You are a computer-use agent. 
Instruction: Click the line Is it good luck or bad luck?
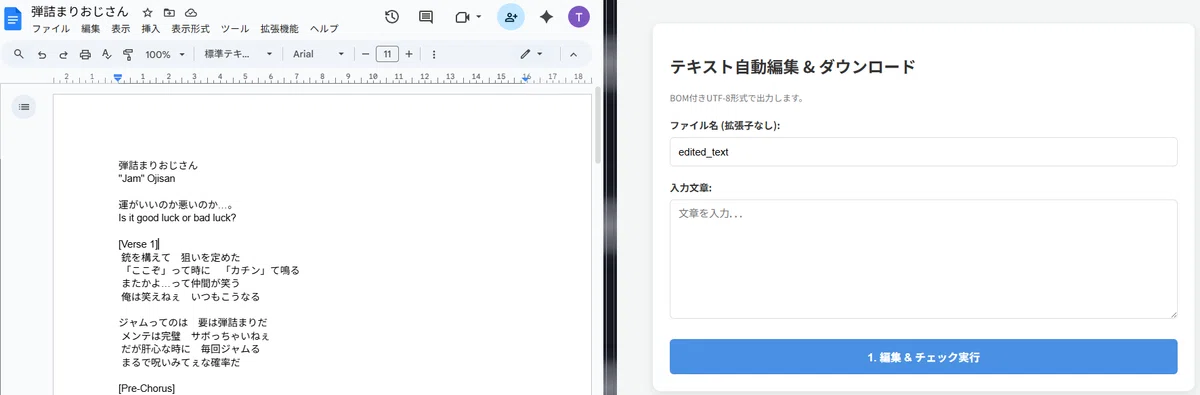point(177,217)
